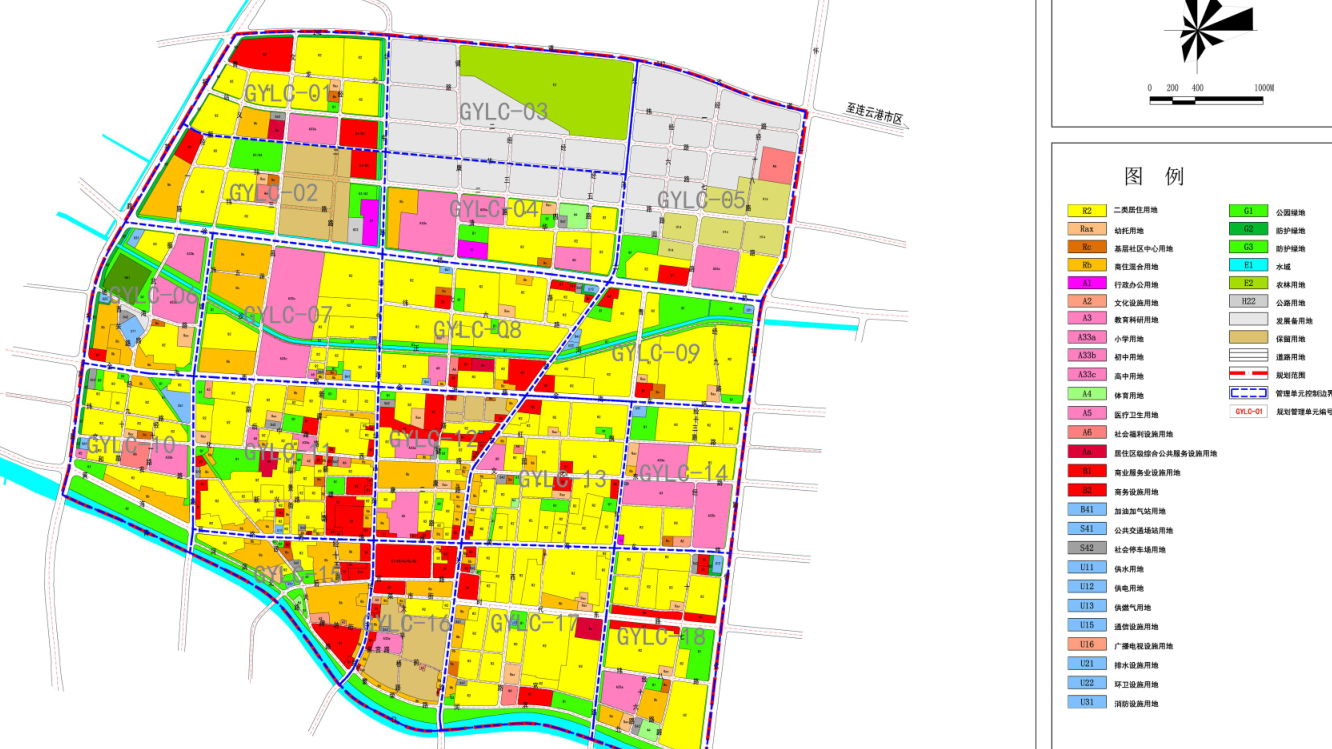Viewport: 1332px width, 749px height.
Task: Select the GYLC-17 unit label
Action: [x=534, y=622]
